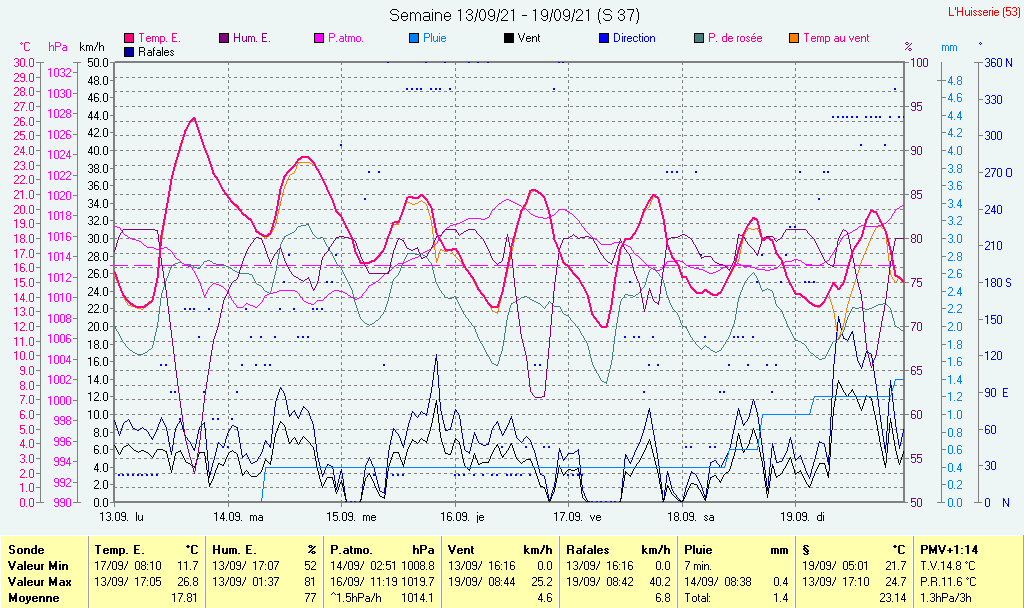Click the 'Rafales' legend label
The width and height of the screenshot is (1024, 608).
[x=156, y=52]
